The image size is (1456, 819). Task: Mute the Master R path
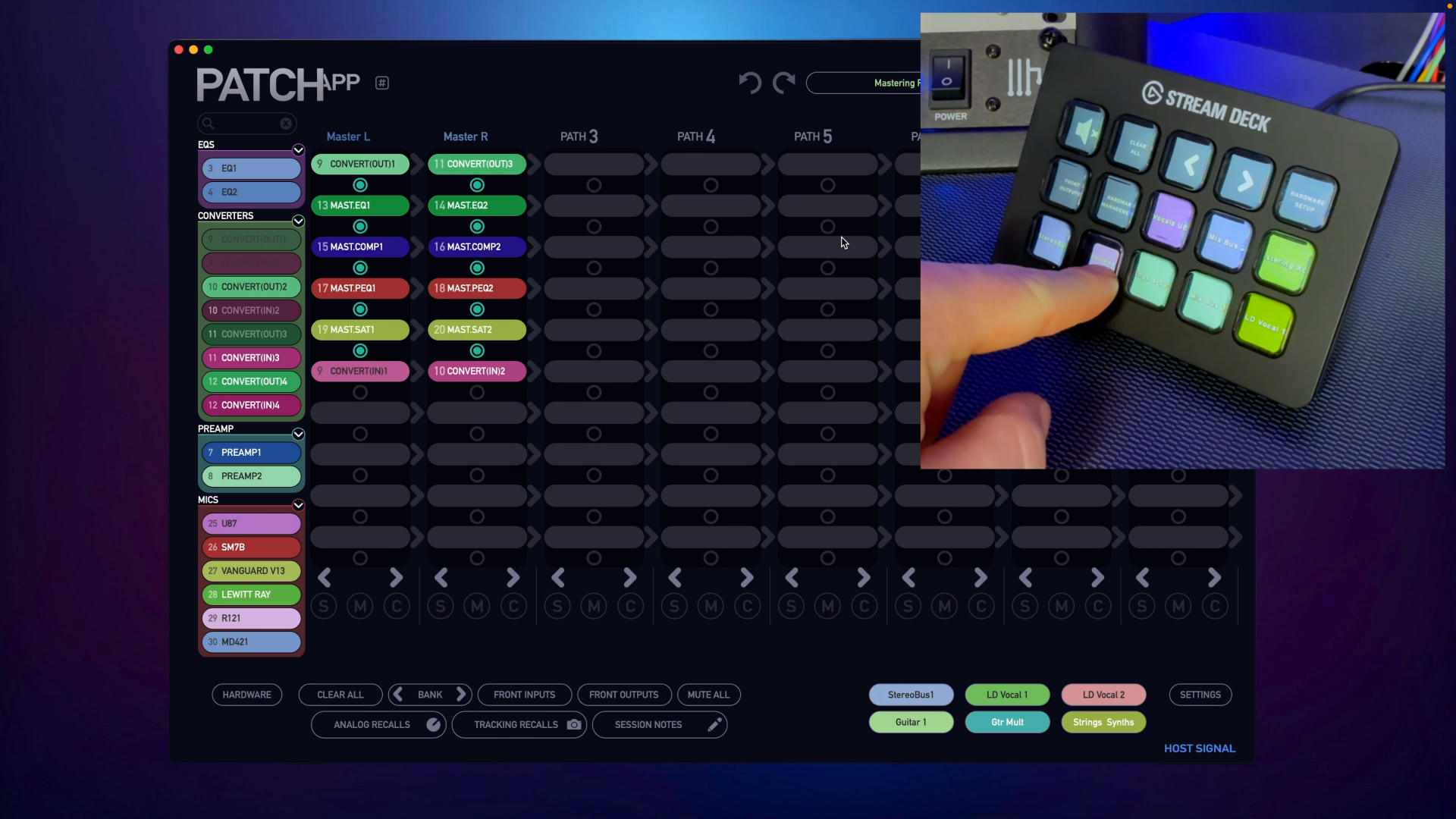pos(477,607)
